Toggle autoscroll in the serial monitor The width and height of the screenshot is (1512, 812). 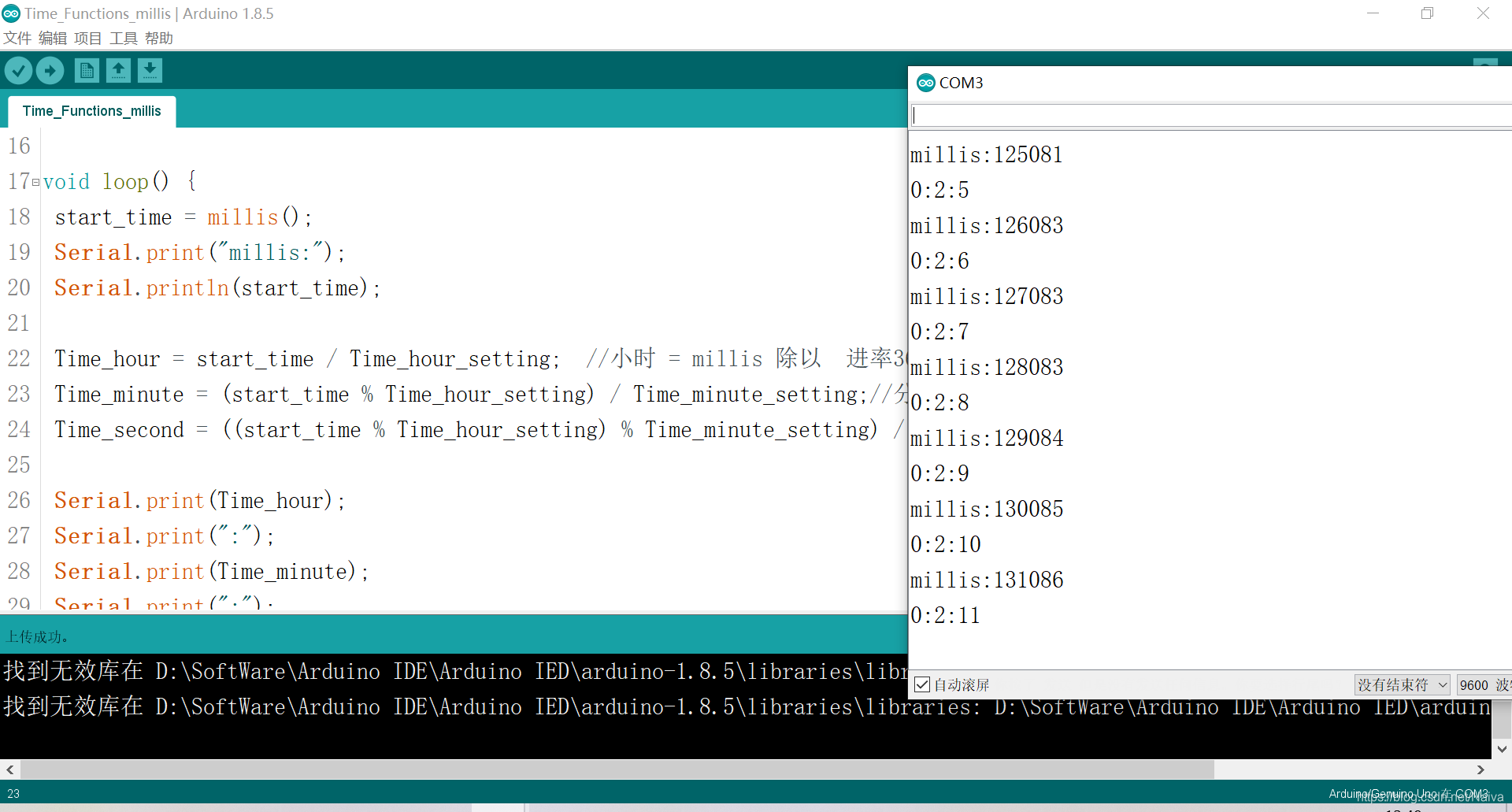pos(922,684)
